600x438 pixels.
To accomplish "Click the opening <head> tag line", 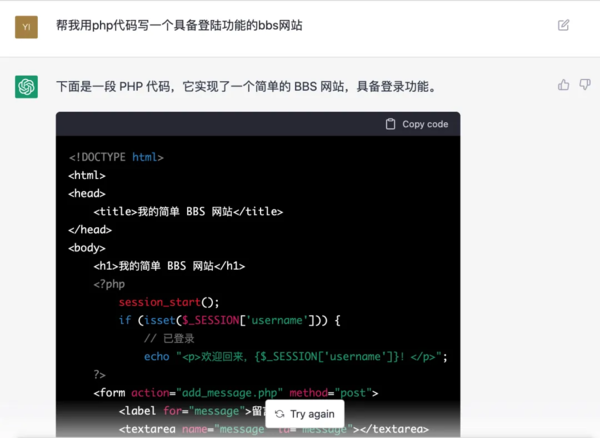I will pos(87,194).
